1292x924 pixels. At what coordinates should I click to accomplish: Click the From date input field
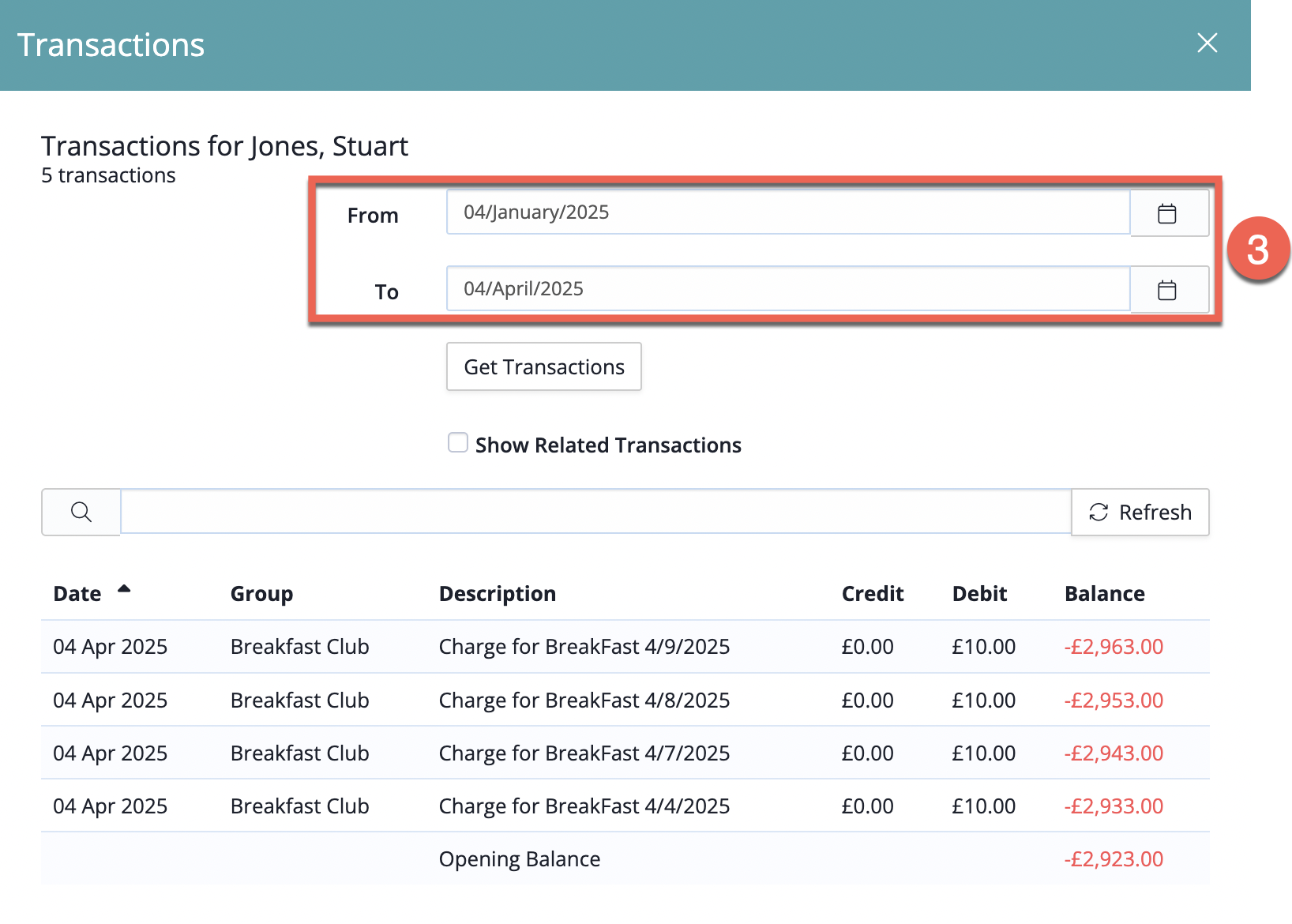787,212
